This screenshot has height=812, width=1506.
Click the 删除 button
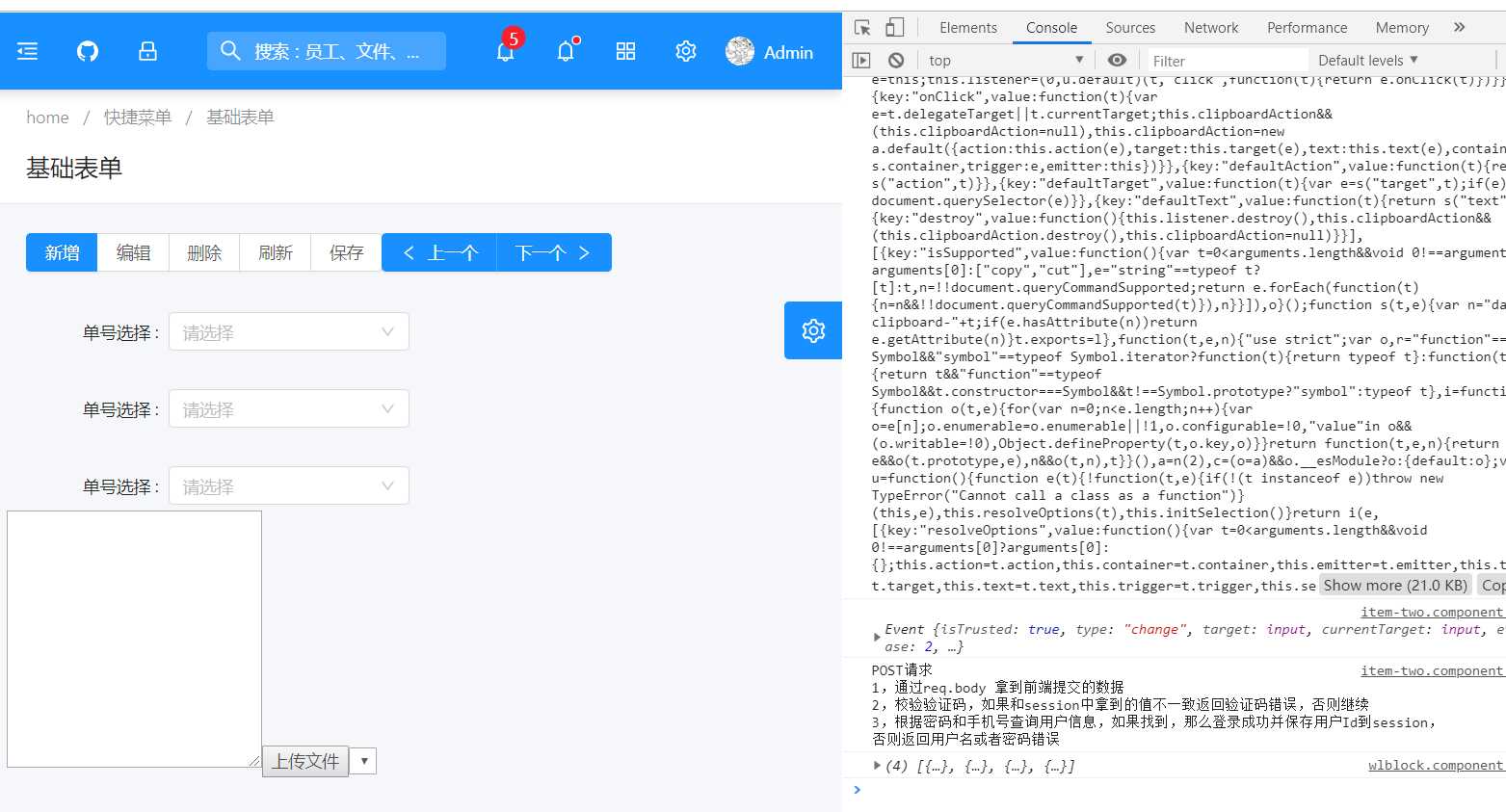(x=204, y=252)
